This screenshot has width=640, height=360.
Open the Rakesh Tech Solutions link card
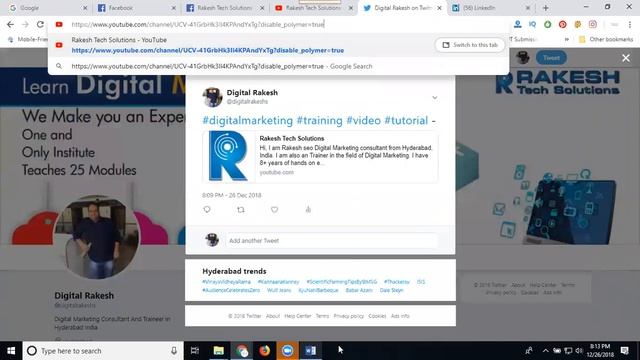tap(320, 157)
